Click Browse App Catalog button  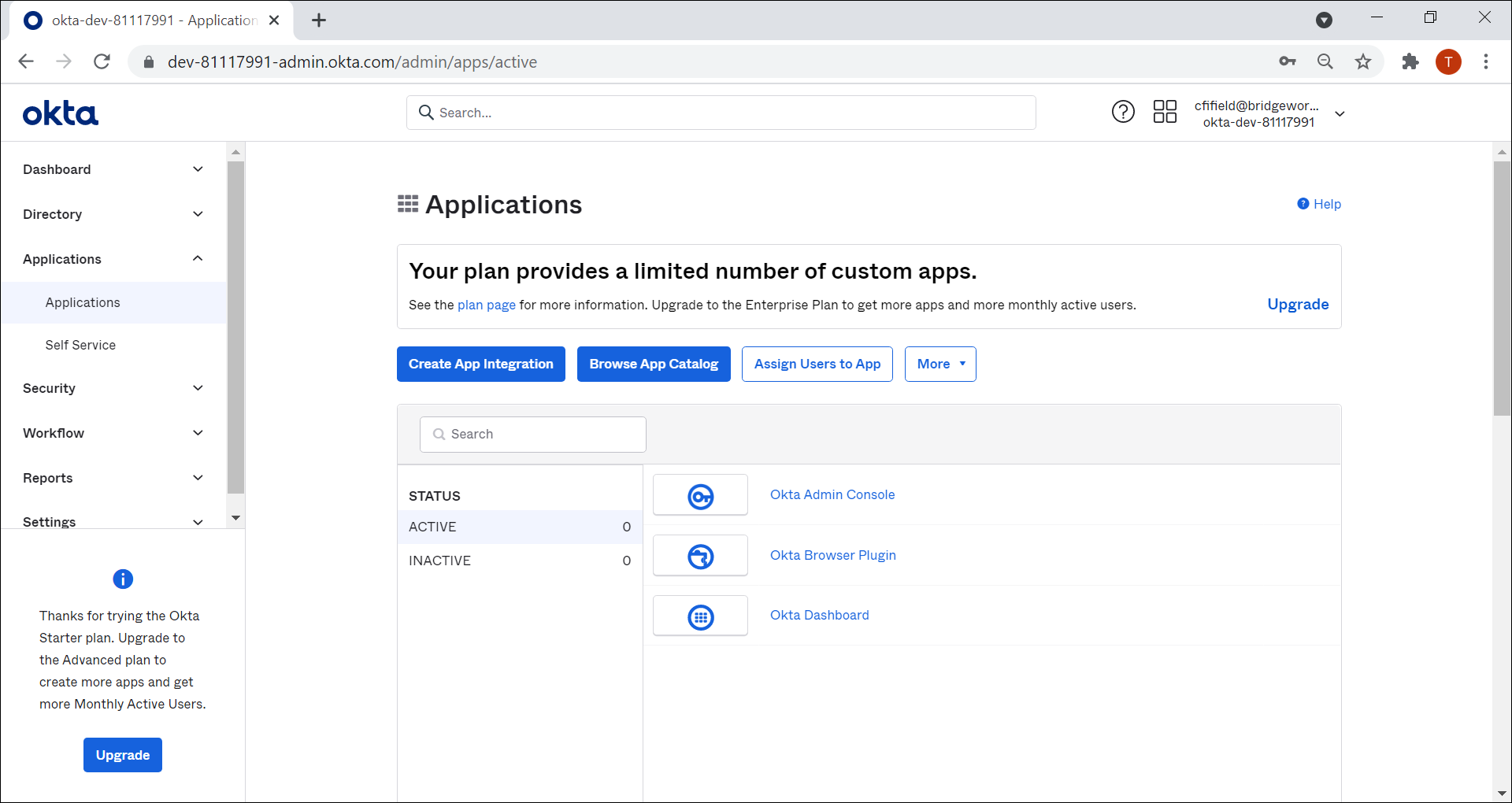point(654,364)
